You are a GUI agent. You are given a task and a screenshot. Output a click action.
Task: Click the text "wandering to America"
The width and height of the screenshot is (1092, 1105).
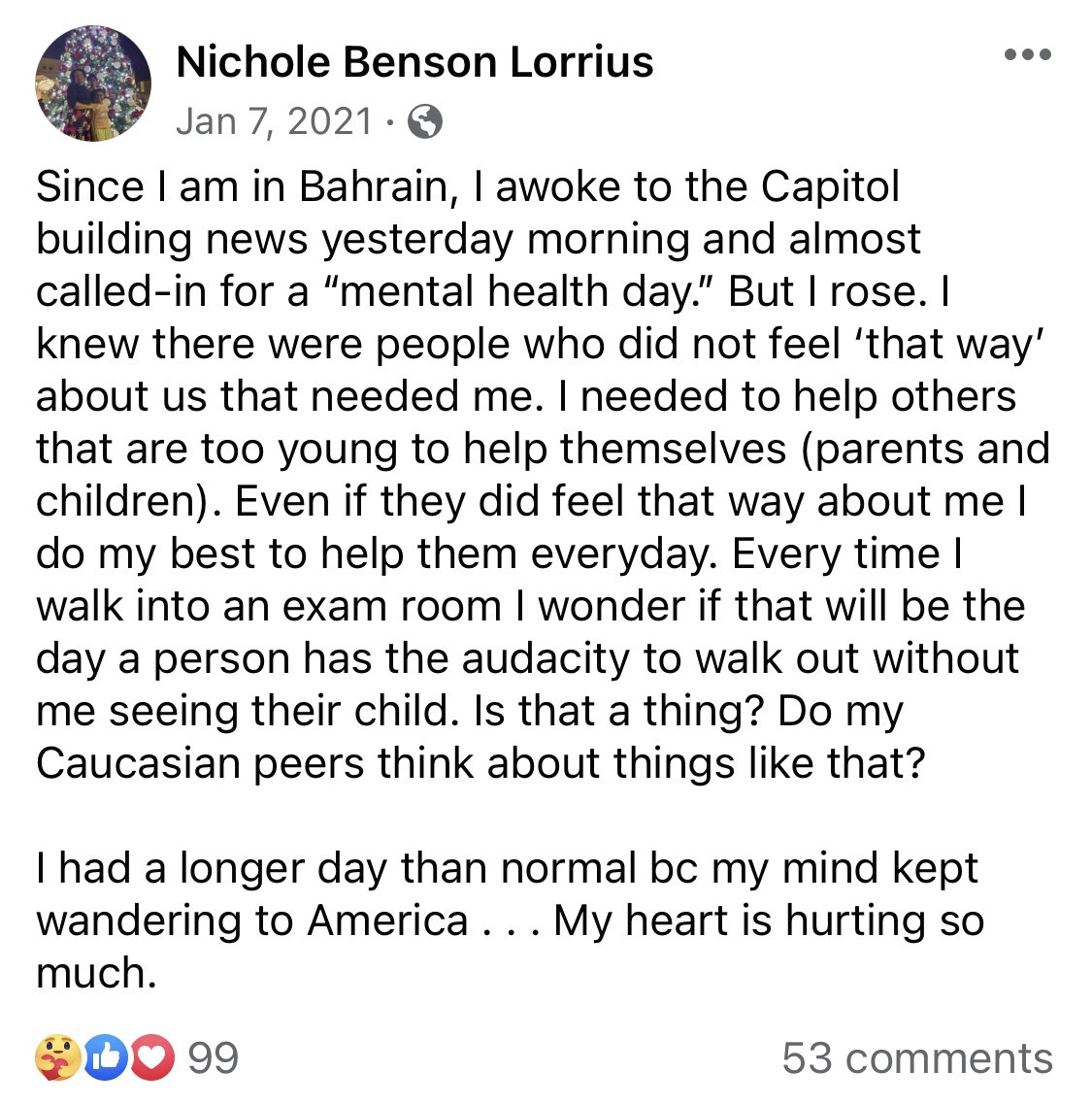pos(252,921)
